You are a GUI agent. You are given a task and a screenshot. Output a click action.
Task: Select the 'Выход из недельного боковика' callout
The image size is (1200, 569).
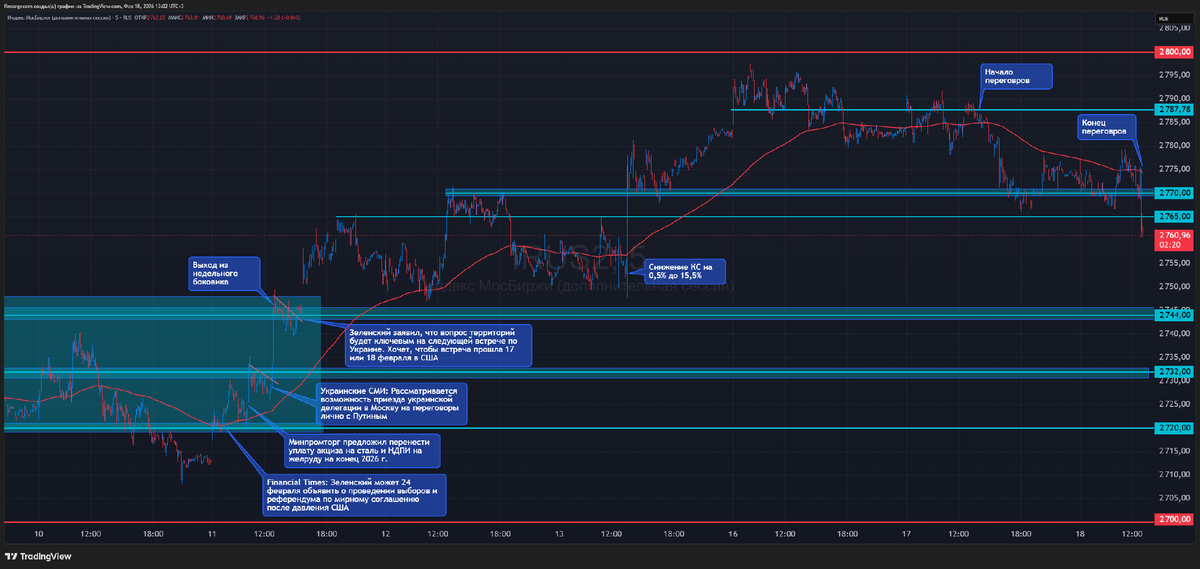click(222, 275)
